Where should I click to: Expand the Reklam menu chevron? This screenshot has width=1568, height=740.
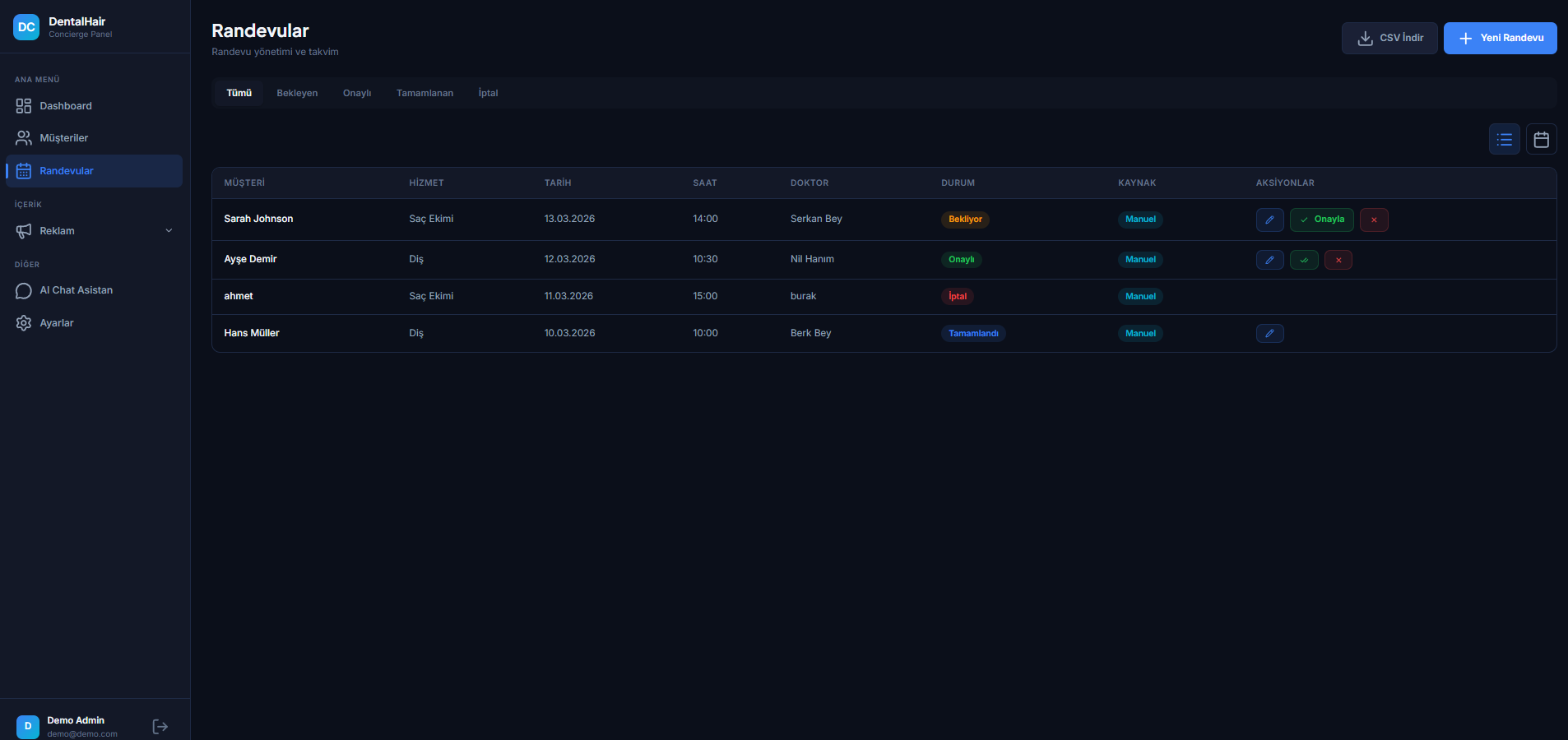pyautogui.click(x=169, y=231)
